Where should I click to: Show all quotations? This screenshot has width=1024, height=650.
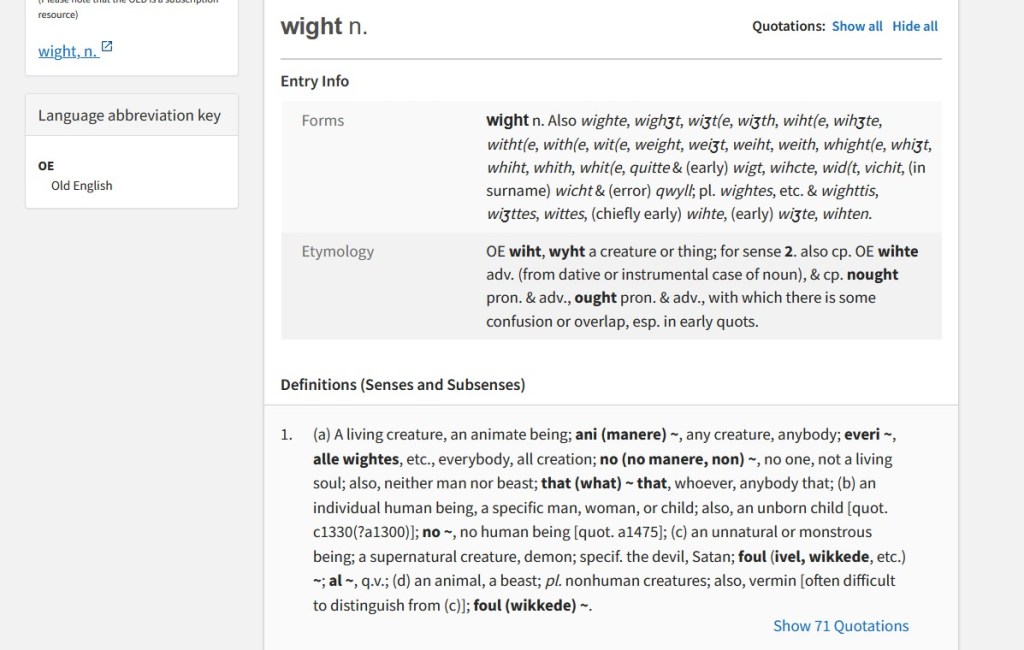pos(857,26)
